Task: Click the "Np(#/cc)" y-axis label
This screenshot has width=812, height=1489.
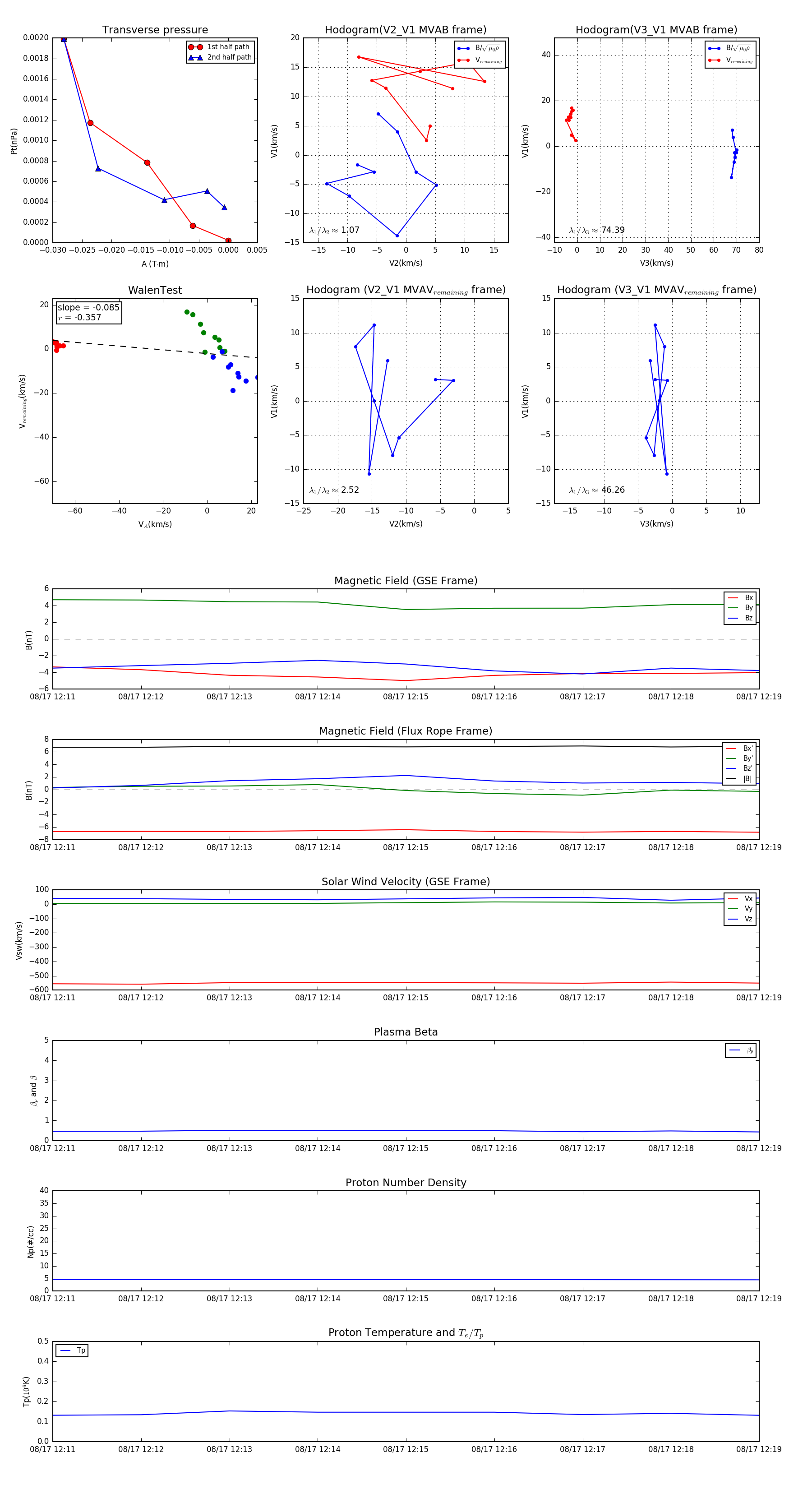Action: click(31, 1242)
